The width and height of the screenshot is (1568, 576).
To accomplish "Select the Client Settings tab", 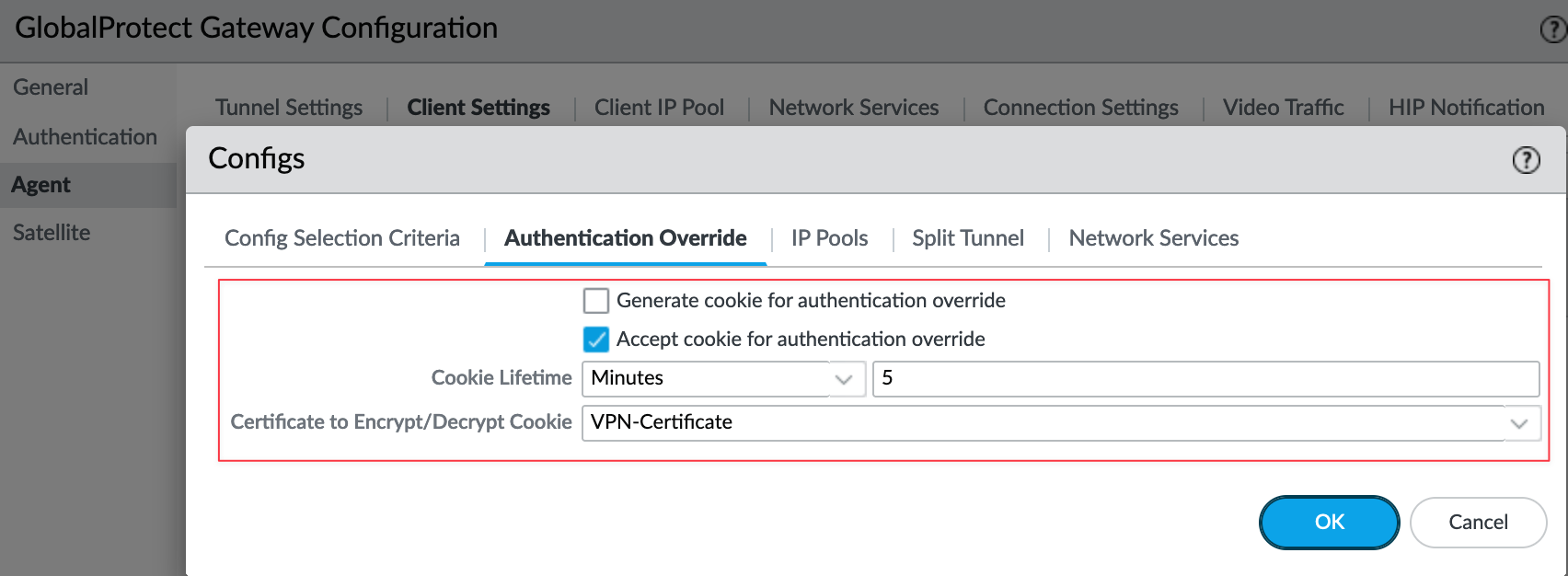I will tap(478, 108).
